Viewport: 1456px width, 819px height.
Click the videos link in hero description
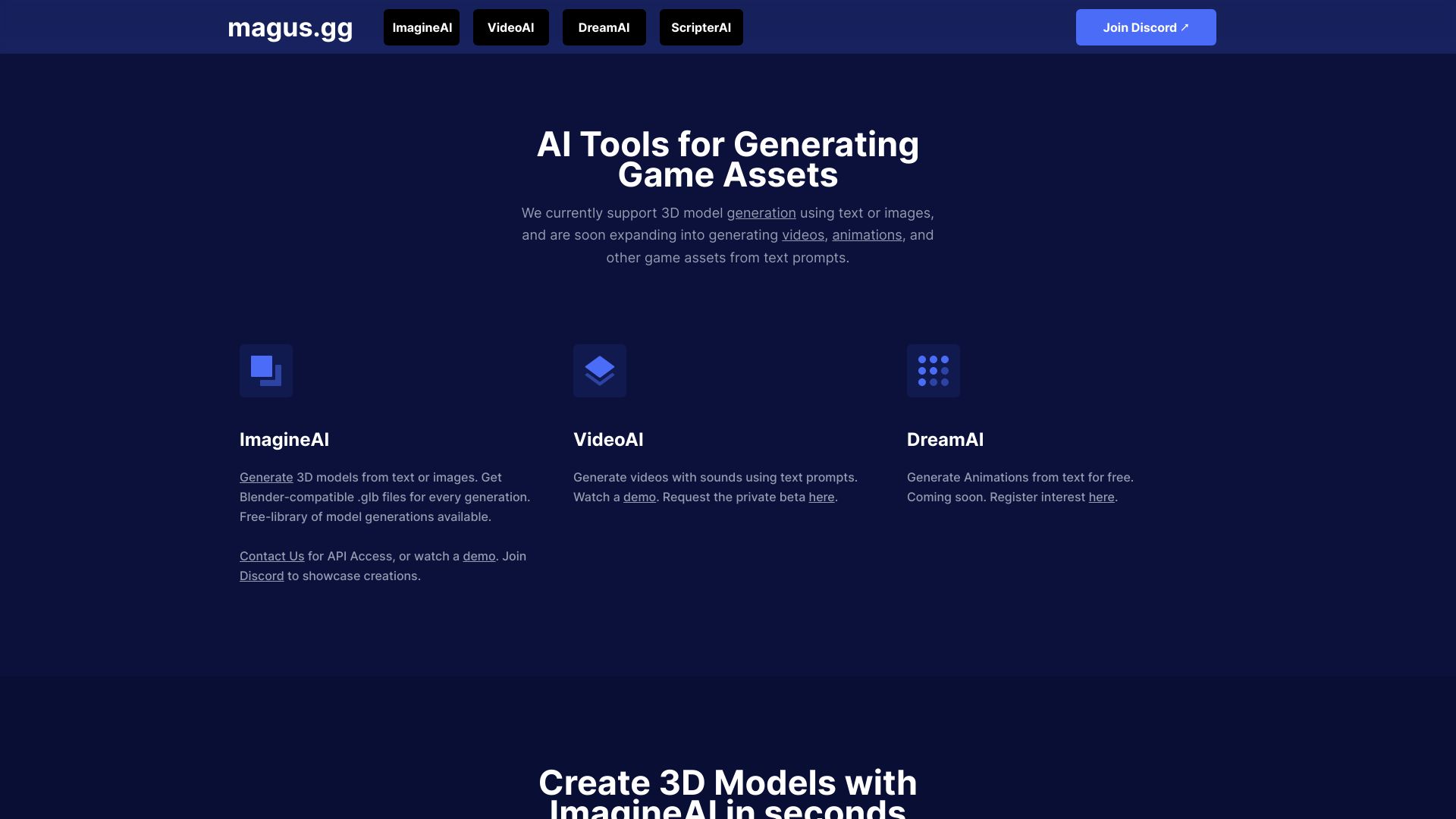802,235
